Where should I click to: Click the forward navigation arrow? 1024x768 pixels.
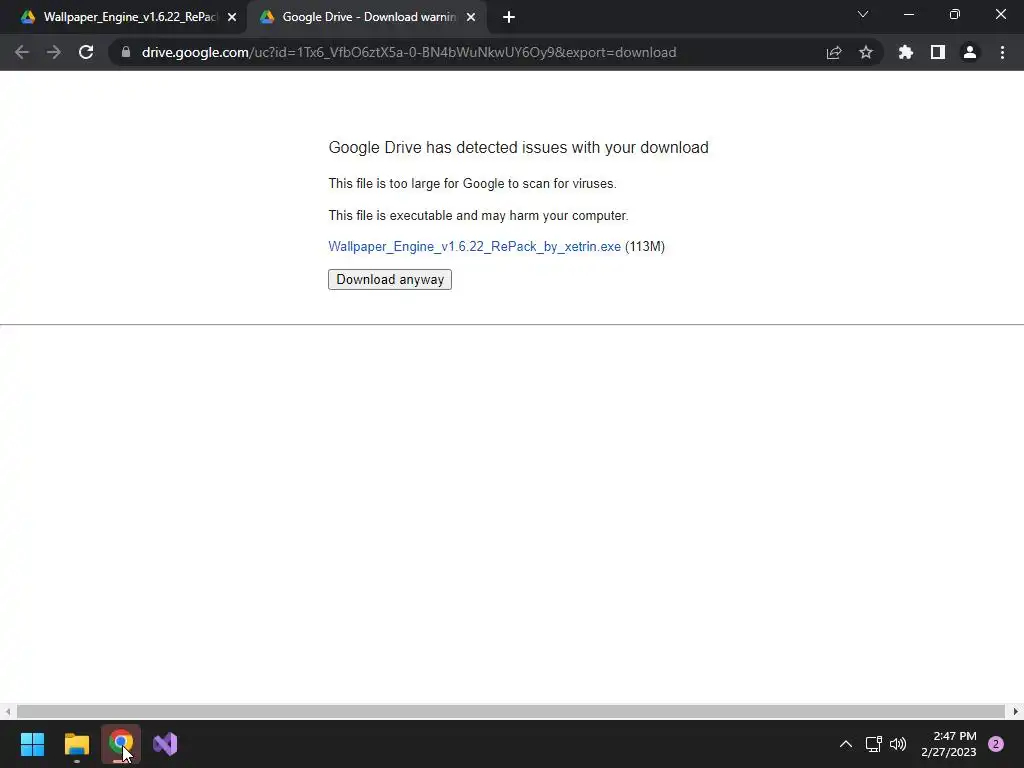(x=54, y=52)
